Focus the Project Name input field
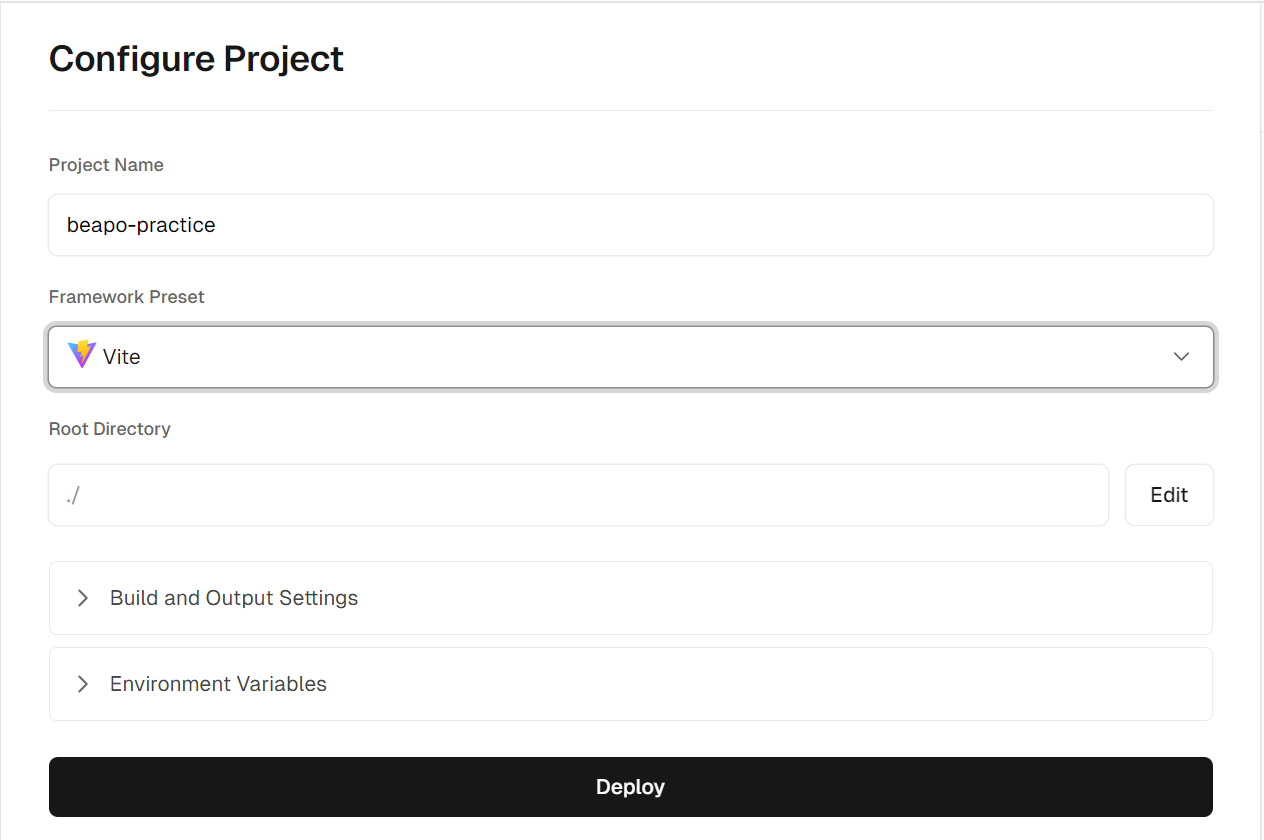Viewport: 1264px width, 840px height. [630, 225]
